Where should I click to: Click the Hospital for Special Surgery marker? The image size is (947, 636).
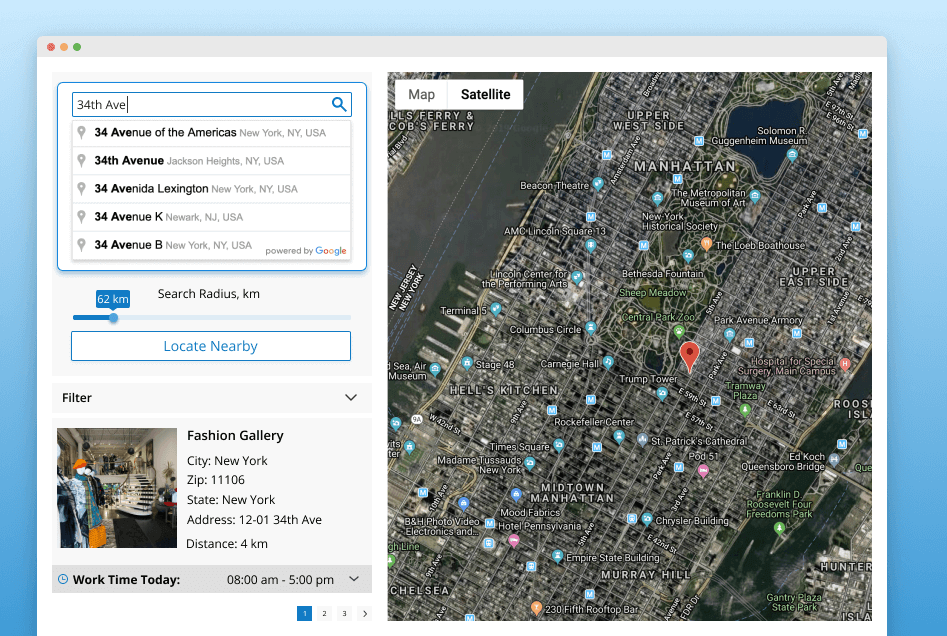845,364
